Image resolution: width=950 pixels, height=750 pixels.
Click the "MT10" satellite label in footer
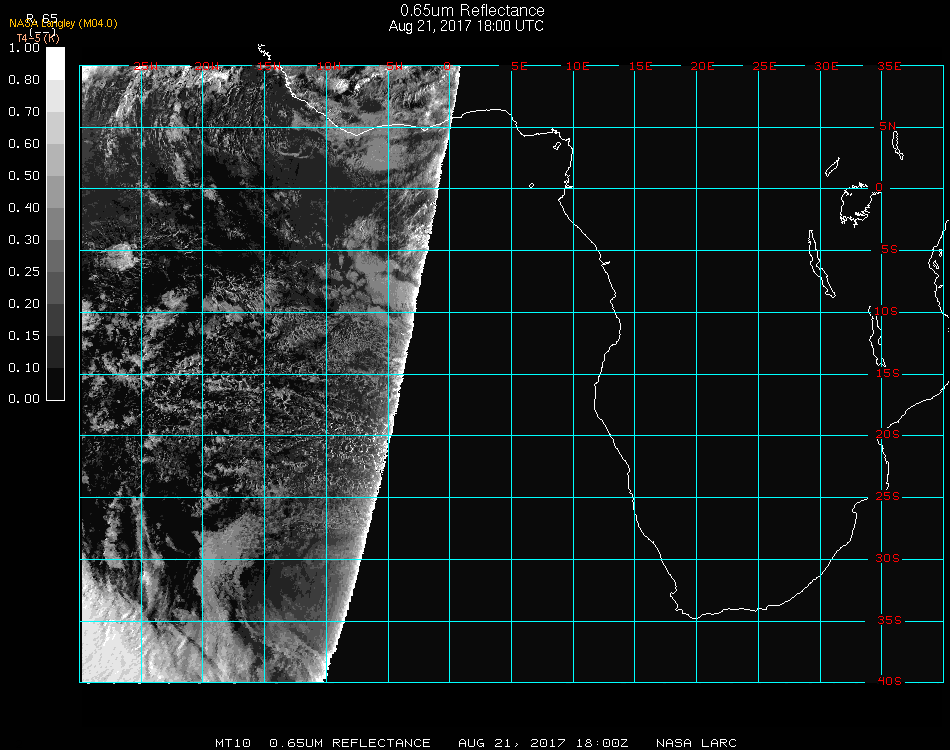point(231,743)
